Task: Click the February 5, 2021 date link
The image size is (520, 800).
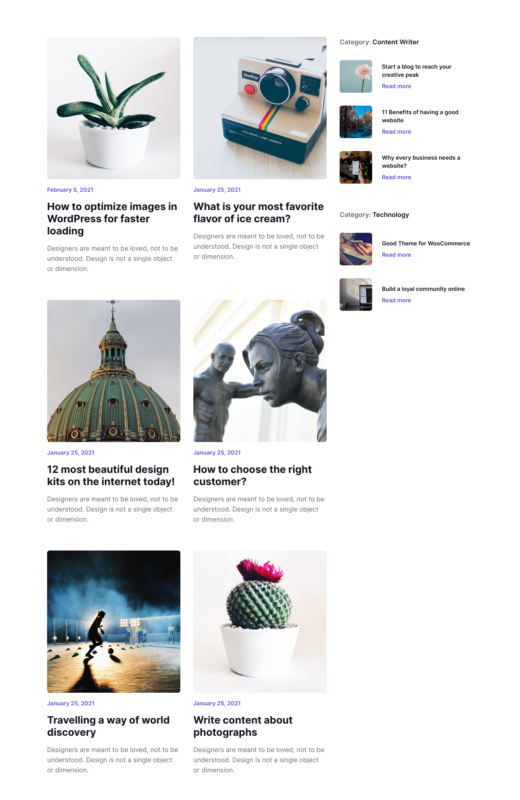Action: pyautogui.click(x=70, y=190)
